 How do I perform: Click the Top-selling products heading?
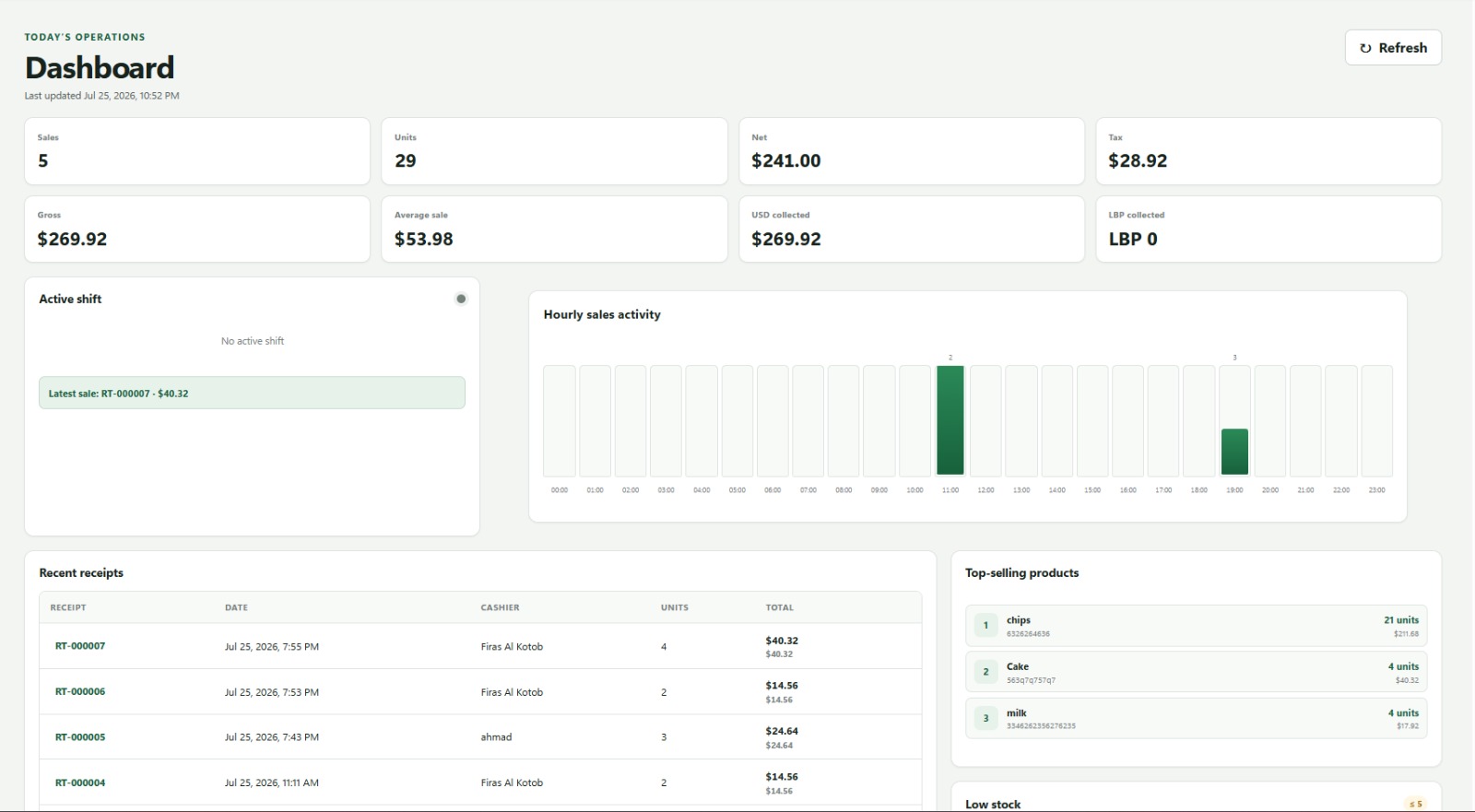click(x=1021, y=572)
